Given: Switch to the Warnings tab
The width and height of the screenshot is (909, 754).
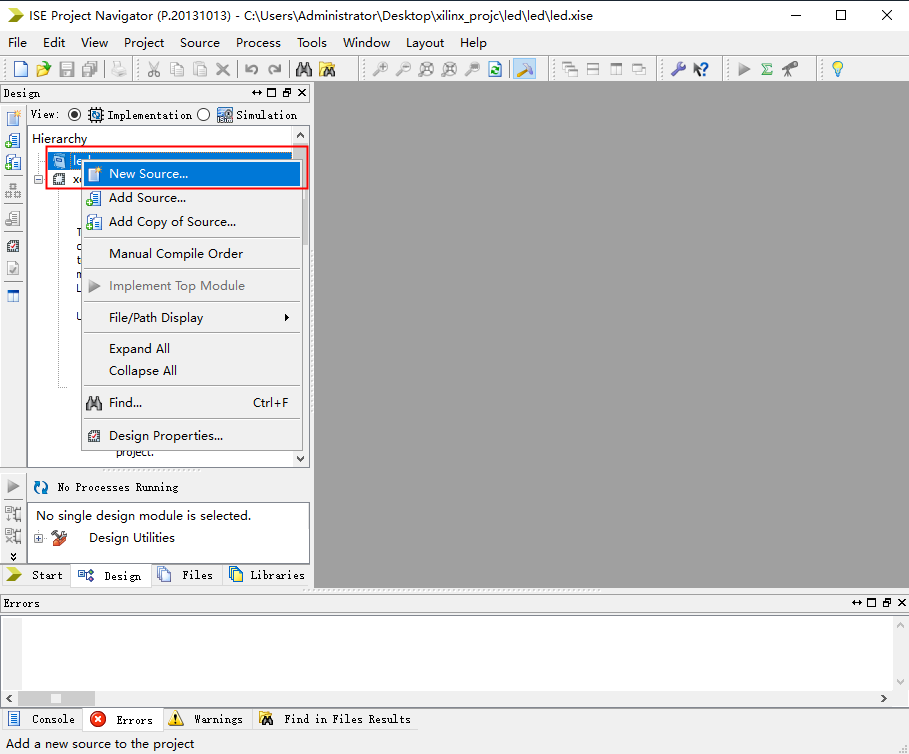Looking at the screenshot, I should tap(206, 719).
